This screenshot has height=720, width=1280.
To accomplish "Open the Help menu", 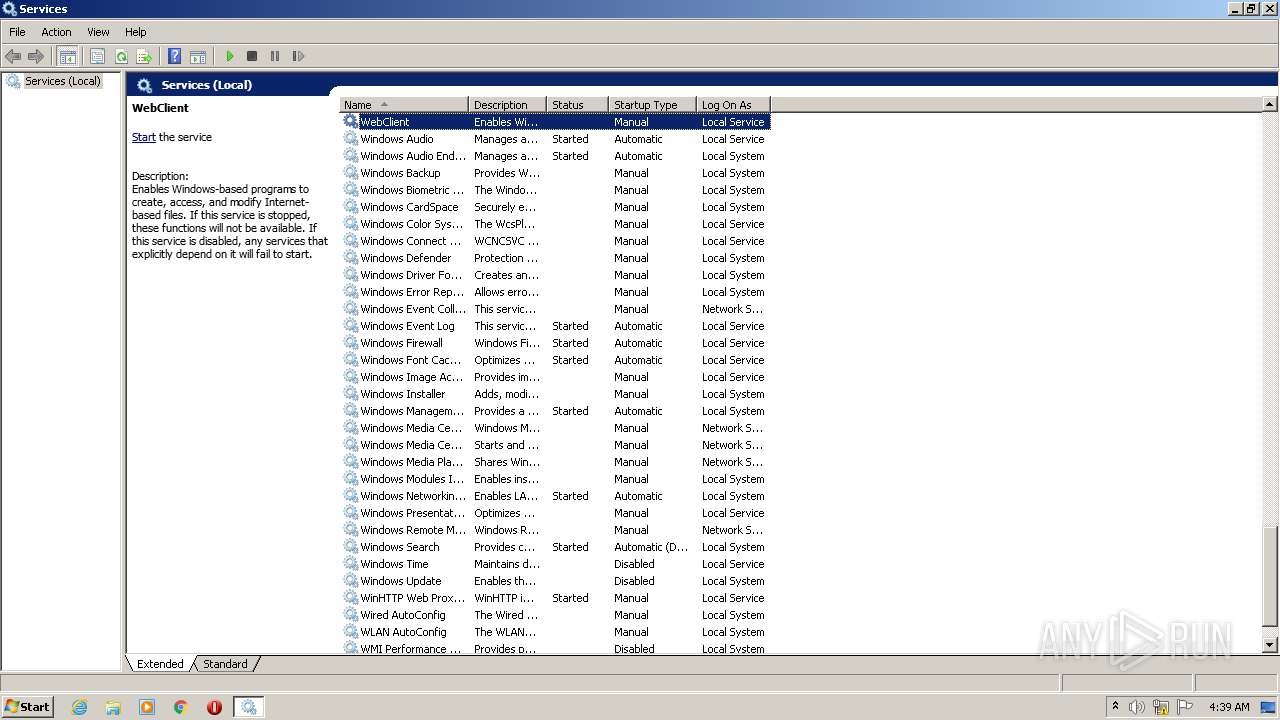I will point(136,32).
